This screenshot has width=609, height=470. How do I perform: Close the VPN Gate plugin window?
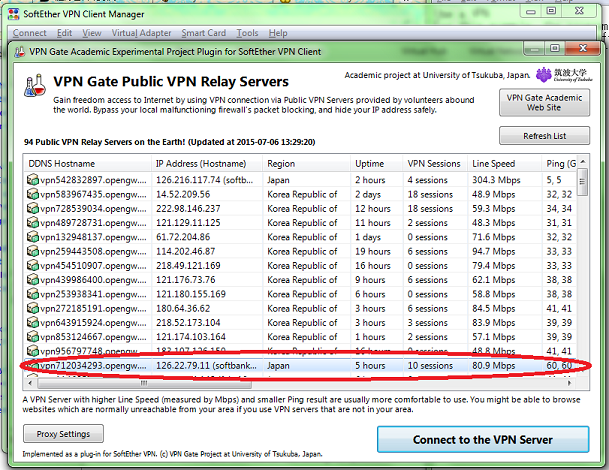583,48
